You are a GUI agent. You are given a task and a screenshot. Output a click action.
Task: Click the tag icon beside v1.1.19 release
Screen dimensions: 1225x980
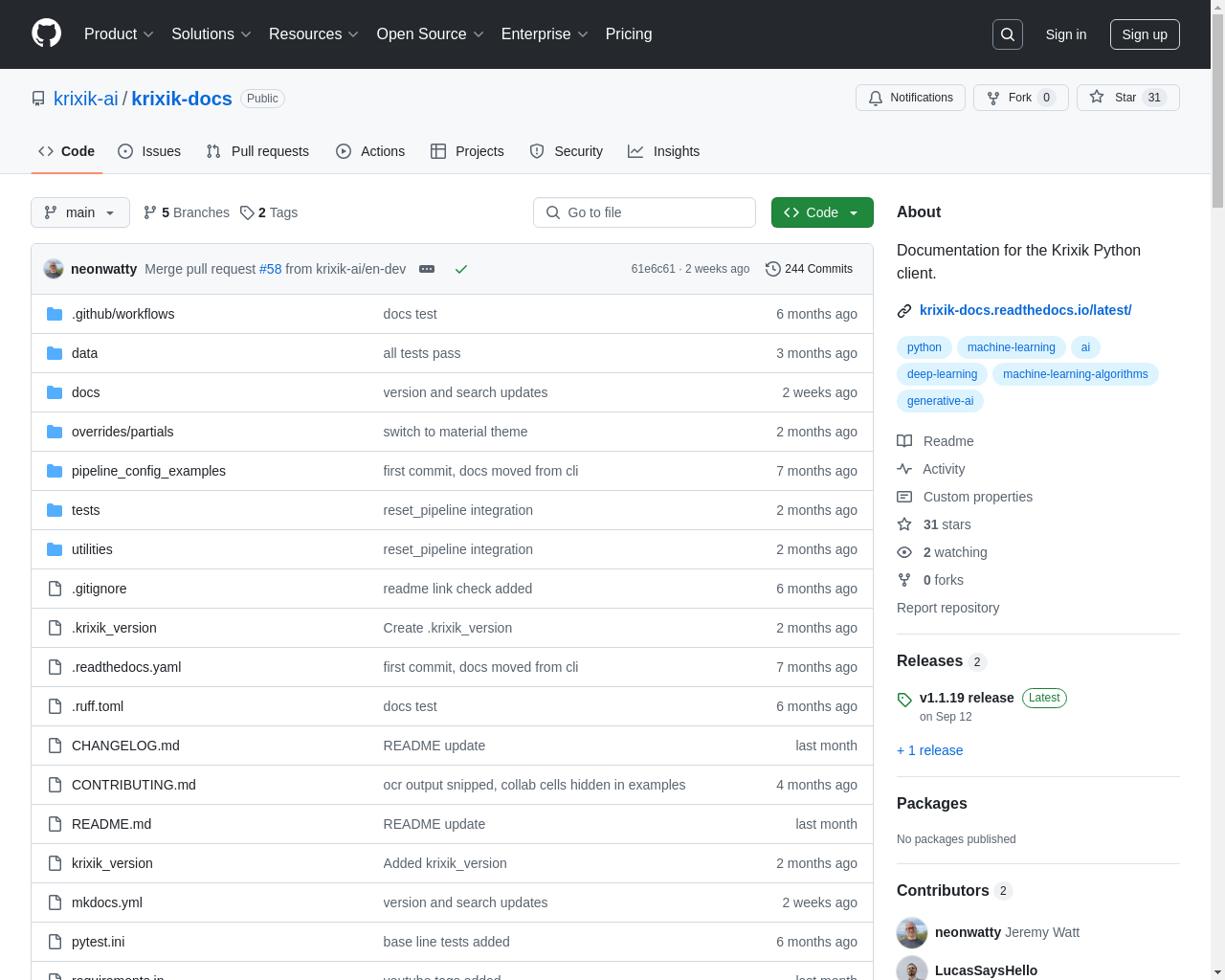click(x=904, y=700)
